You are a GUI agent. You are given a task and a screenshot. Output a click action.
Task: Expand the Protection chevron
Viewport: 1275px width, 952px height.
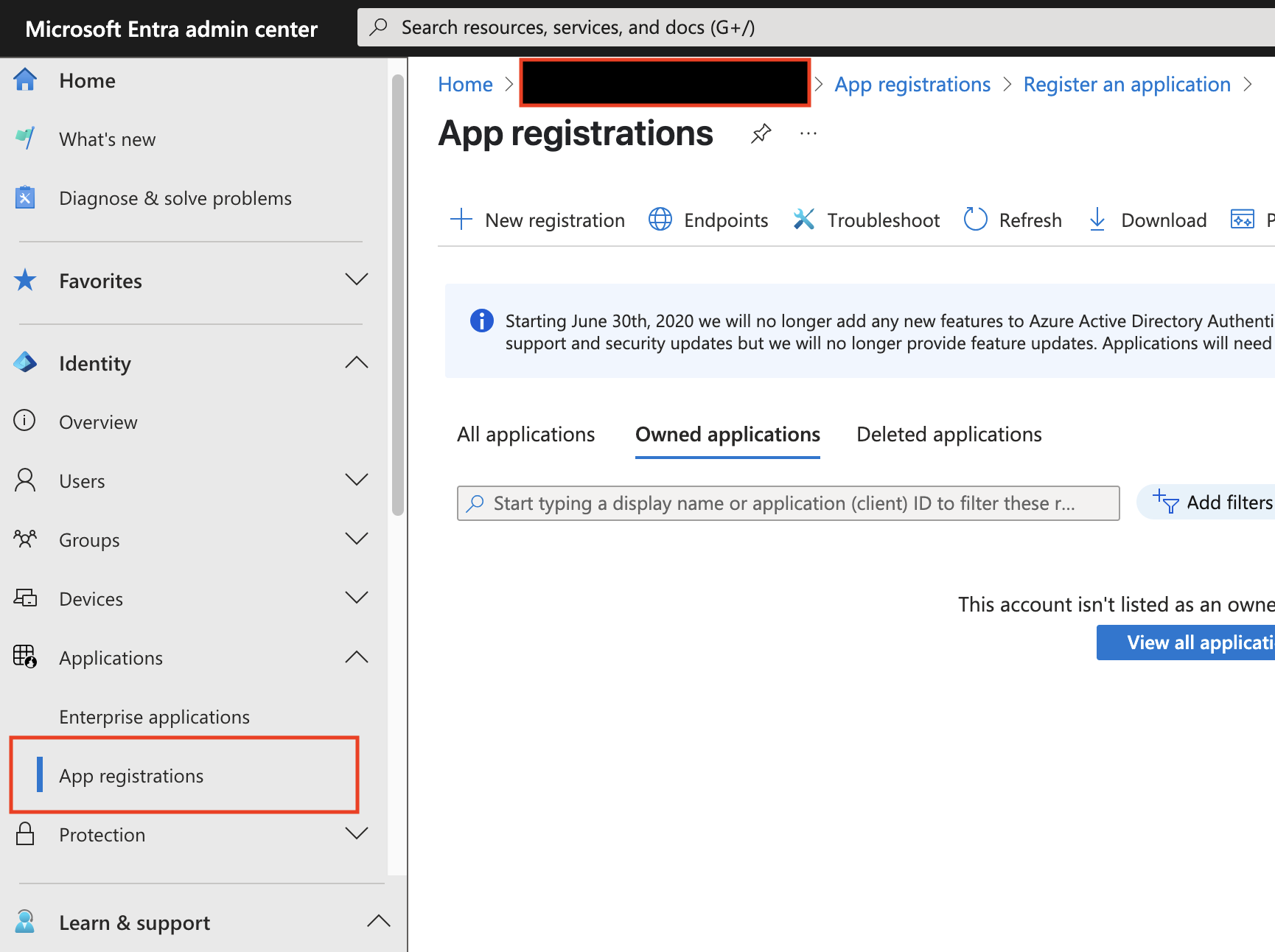pyautogui.click(x=357, y=834)
